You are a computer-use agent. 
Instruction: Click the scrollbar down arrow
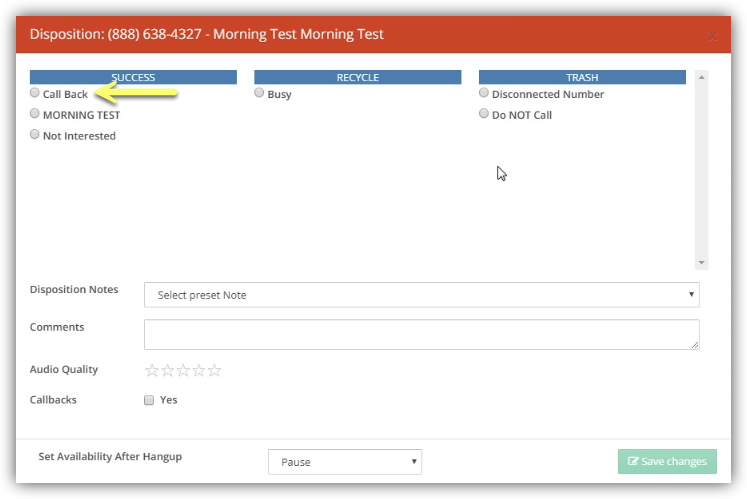click(x=702, y=263)
